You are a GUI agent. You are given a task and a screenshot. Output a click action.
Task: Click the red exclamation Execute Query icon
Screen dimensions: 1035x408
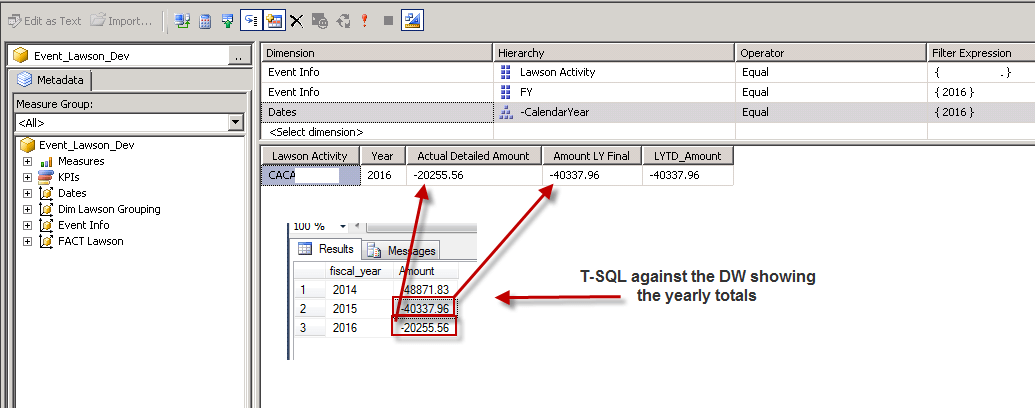[x=366, y=20]
